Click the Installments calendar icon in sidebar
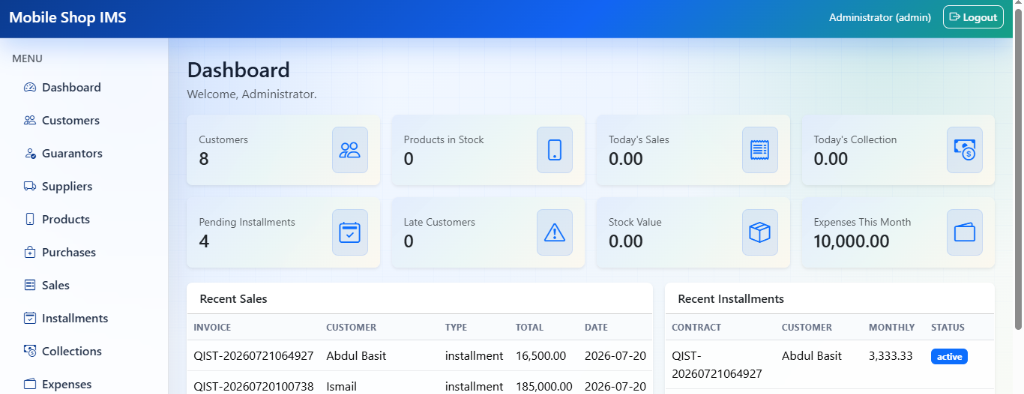This screenshot has height=394, width=1024. (29, 318)
